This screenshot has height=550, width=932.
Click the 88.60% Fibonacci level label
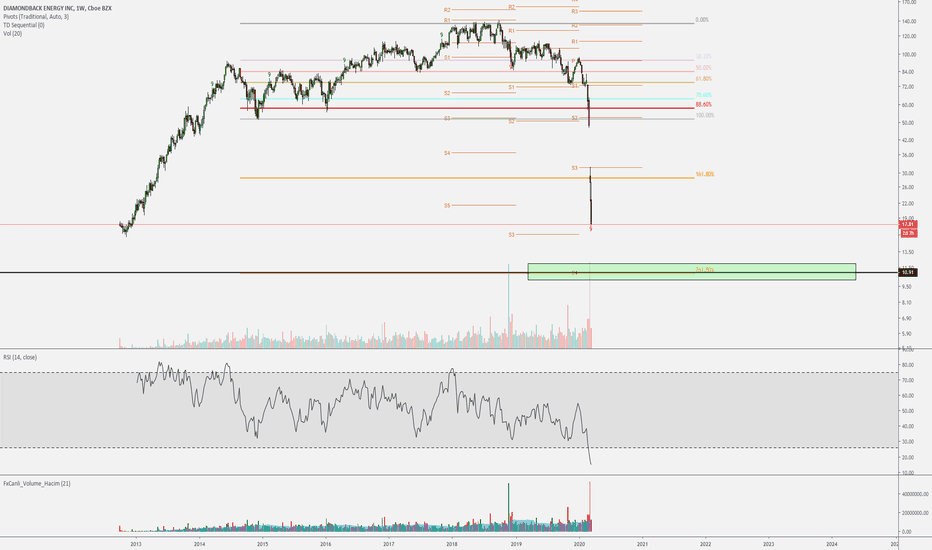pos(704,105)
